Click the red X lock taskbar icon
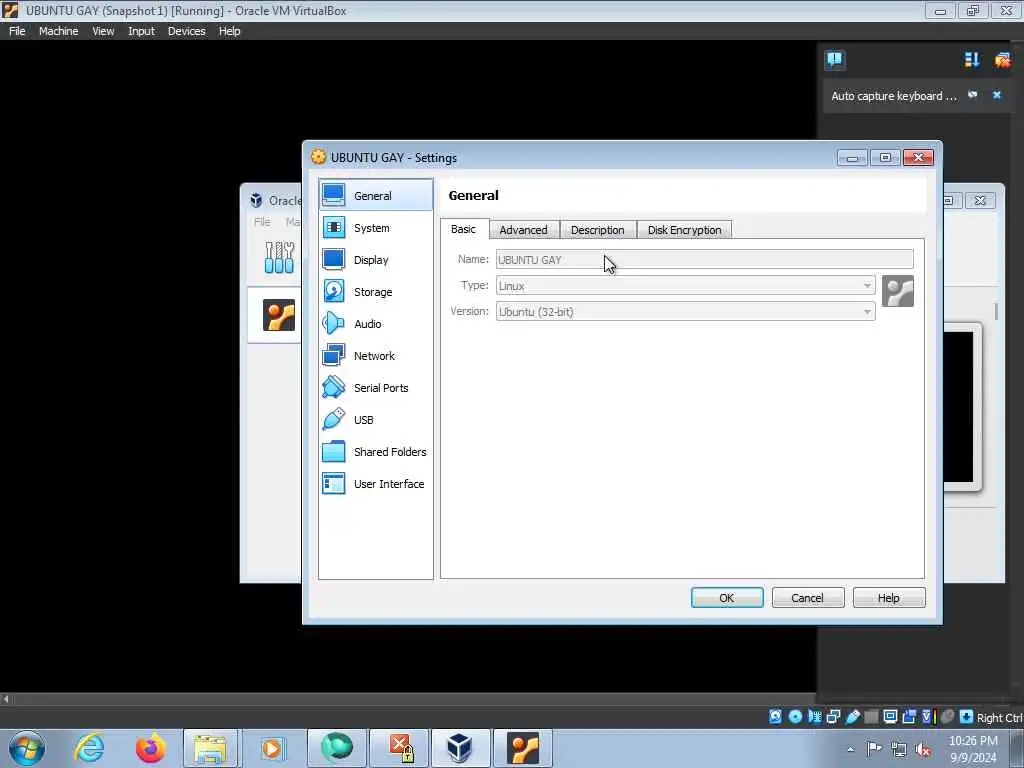This screenshot has width=1024, height=768. 399,748
